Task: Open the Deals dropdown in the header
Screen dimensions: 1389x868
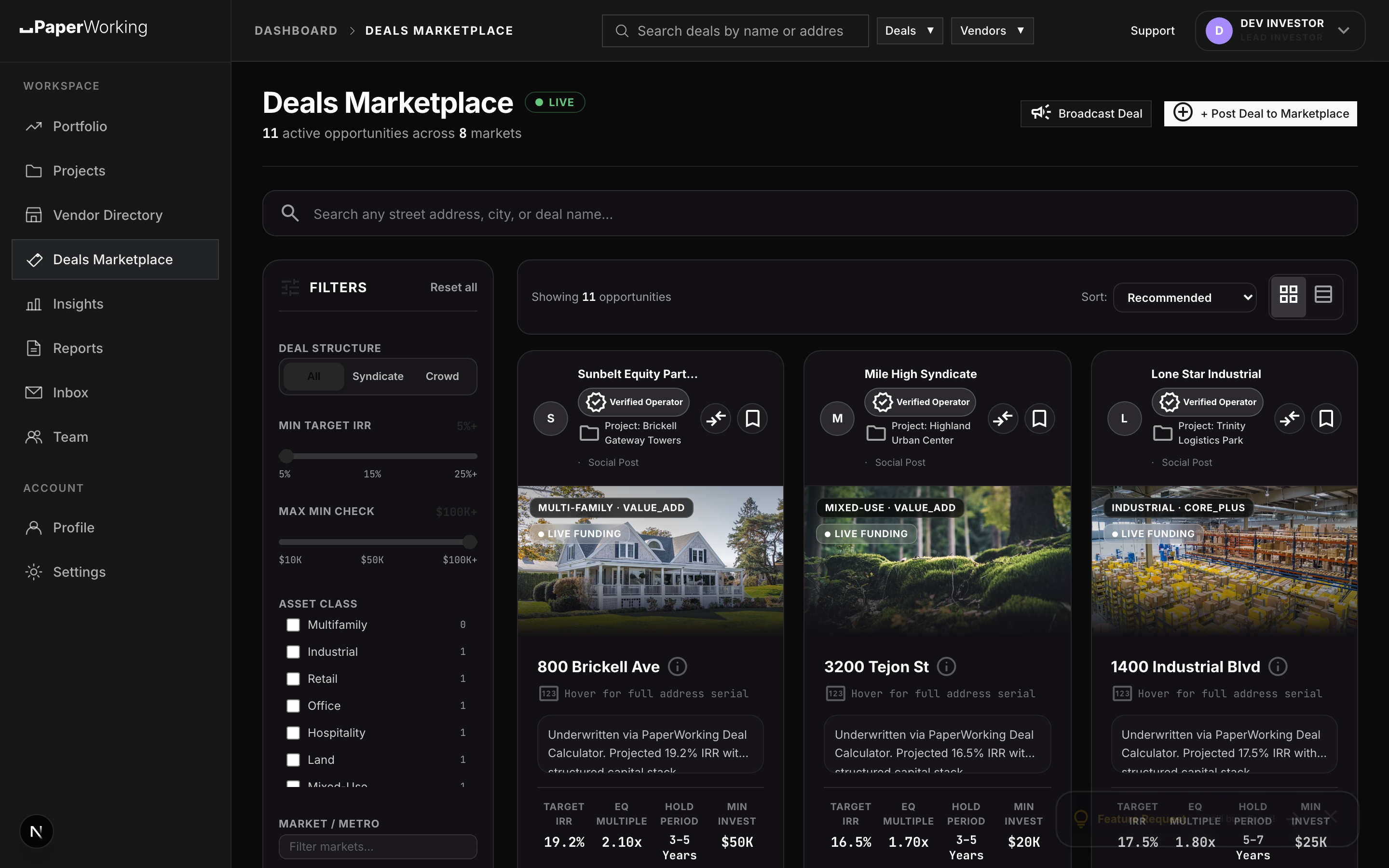Action: (x=910, y=30)
